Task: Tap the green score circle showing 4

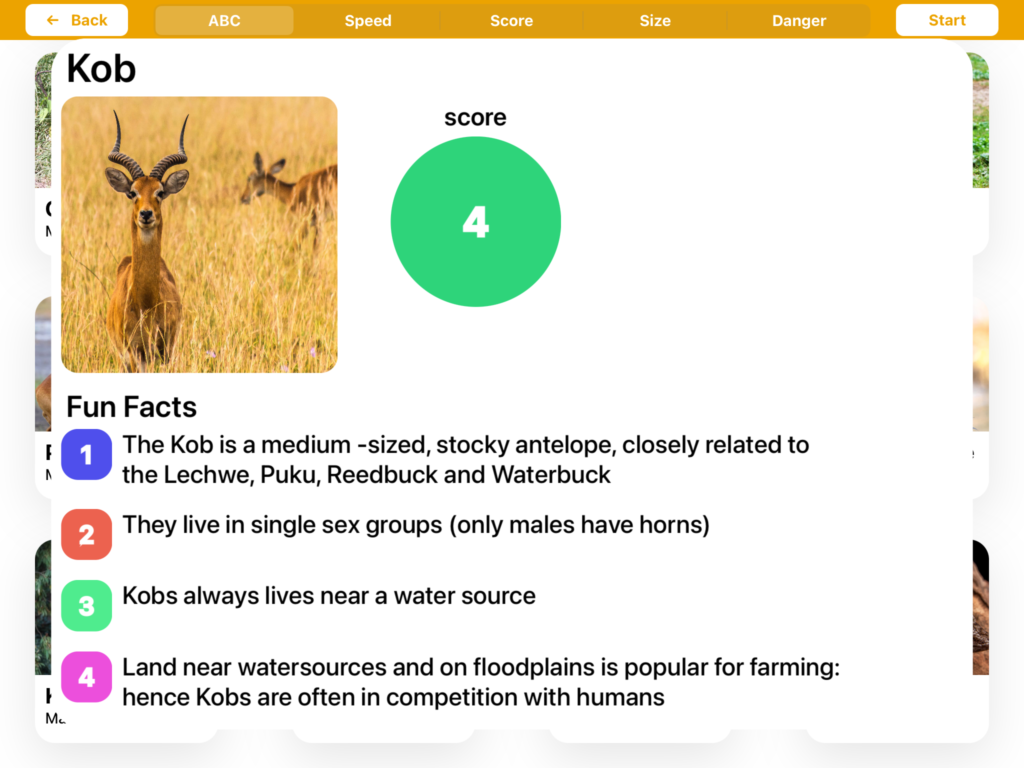Action: pos(476,222)
